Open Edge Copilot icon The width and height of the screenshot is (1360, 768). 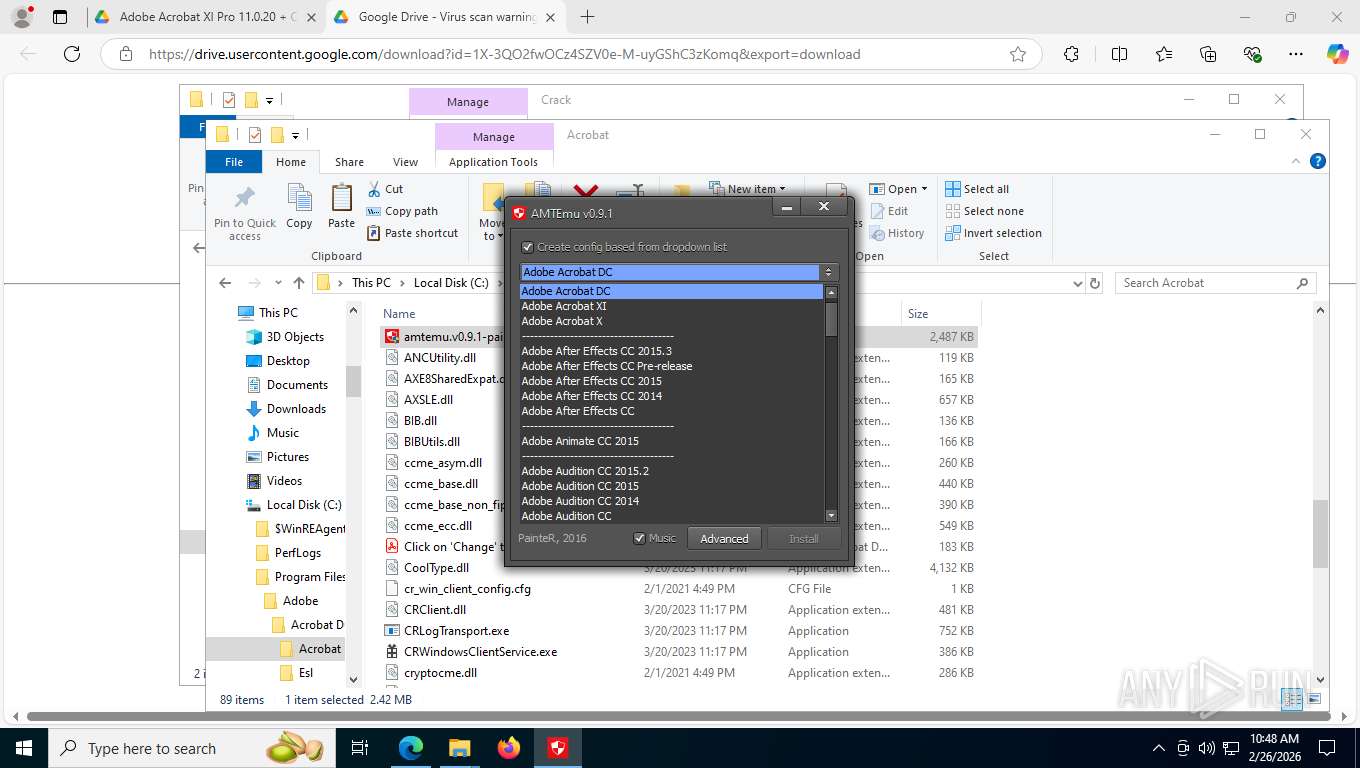tap(1337, 54)
